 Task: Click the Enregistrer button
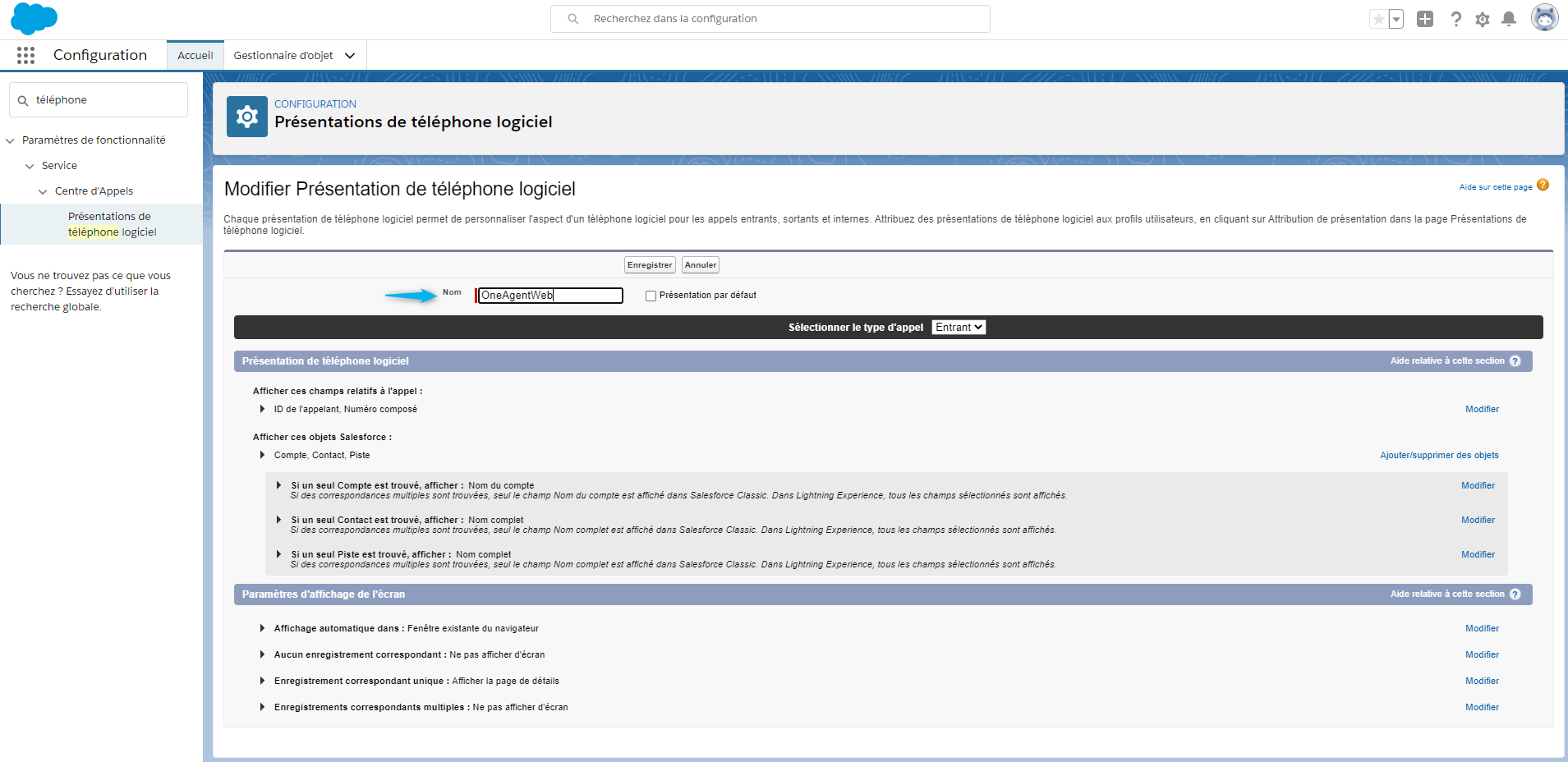pos(649,265)
